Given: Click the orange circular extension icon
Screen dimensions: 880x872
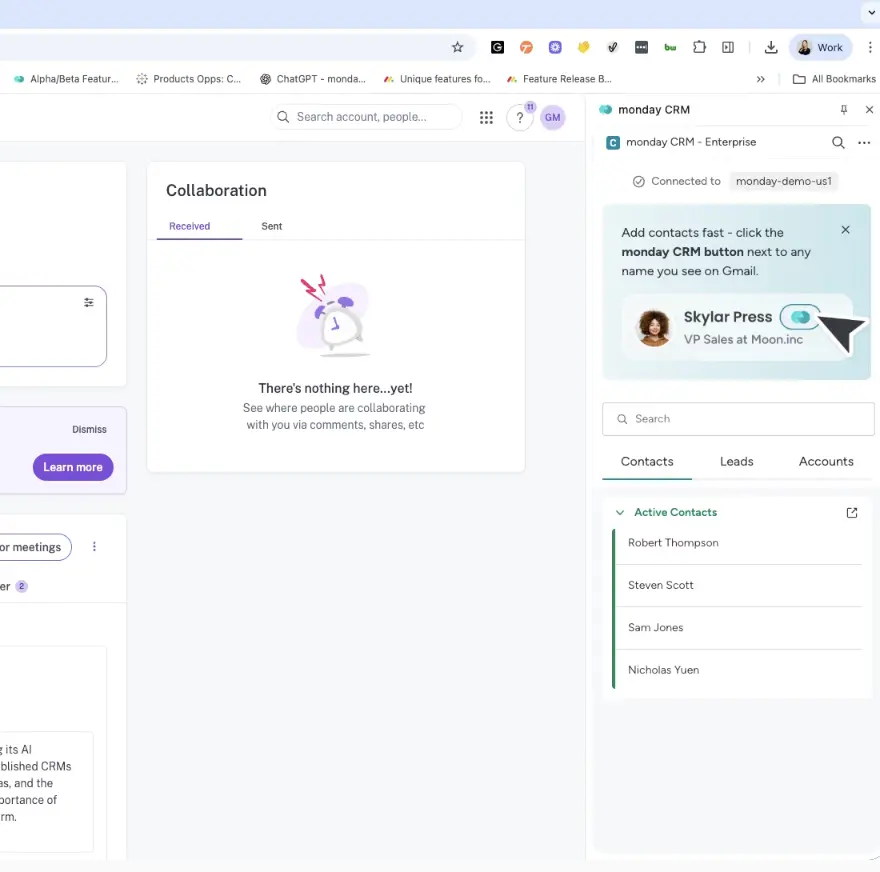Looking at the screenshot, I should pos(526,47).
